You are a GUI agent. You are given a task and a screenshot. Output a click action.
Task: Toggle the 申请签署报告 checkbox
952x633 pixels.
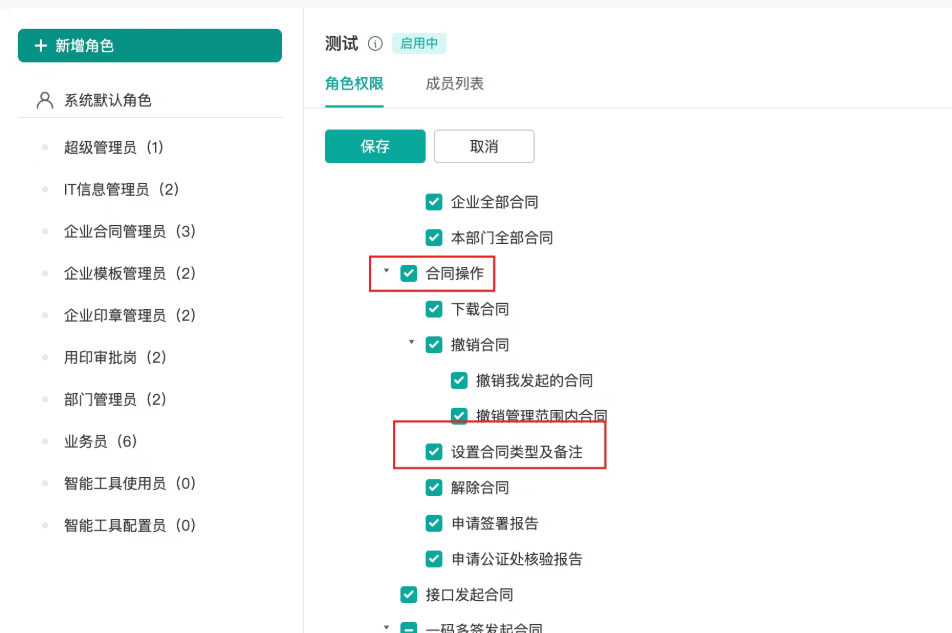tap(434, 523)
